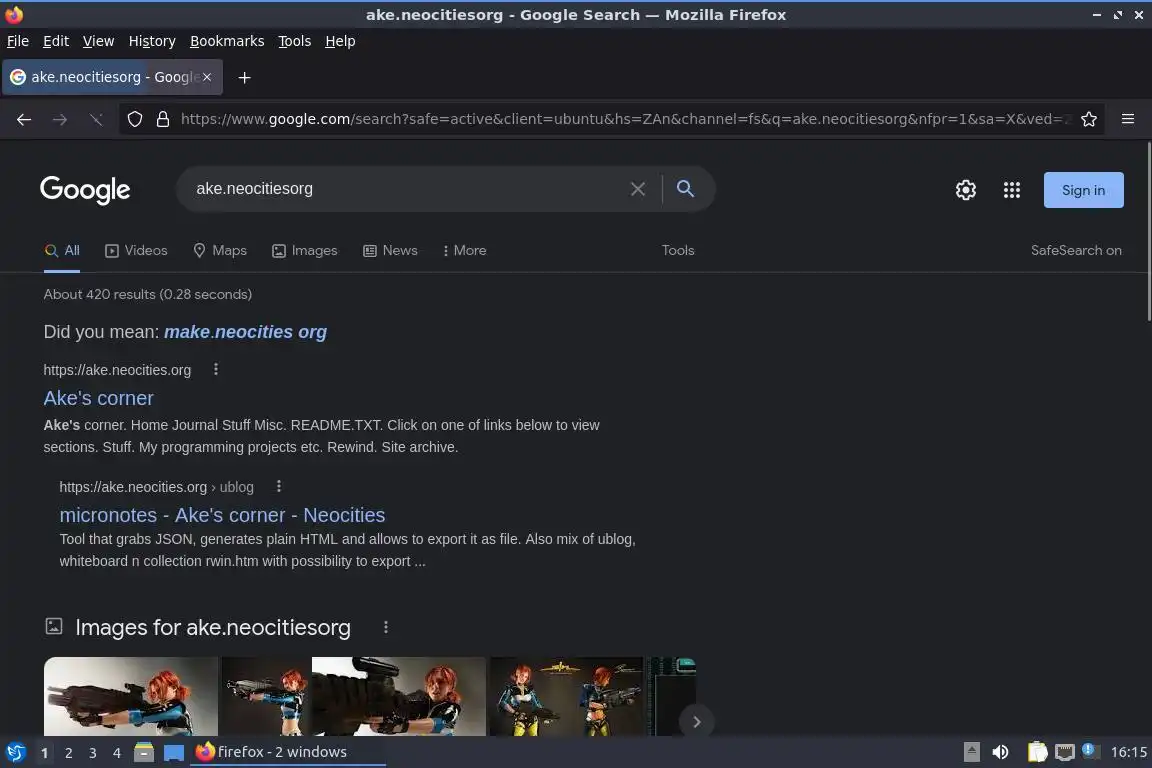View site security lock information
1152x768 pixels.
click(163, 119)
